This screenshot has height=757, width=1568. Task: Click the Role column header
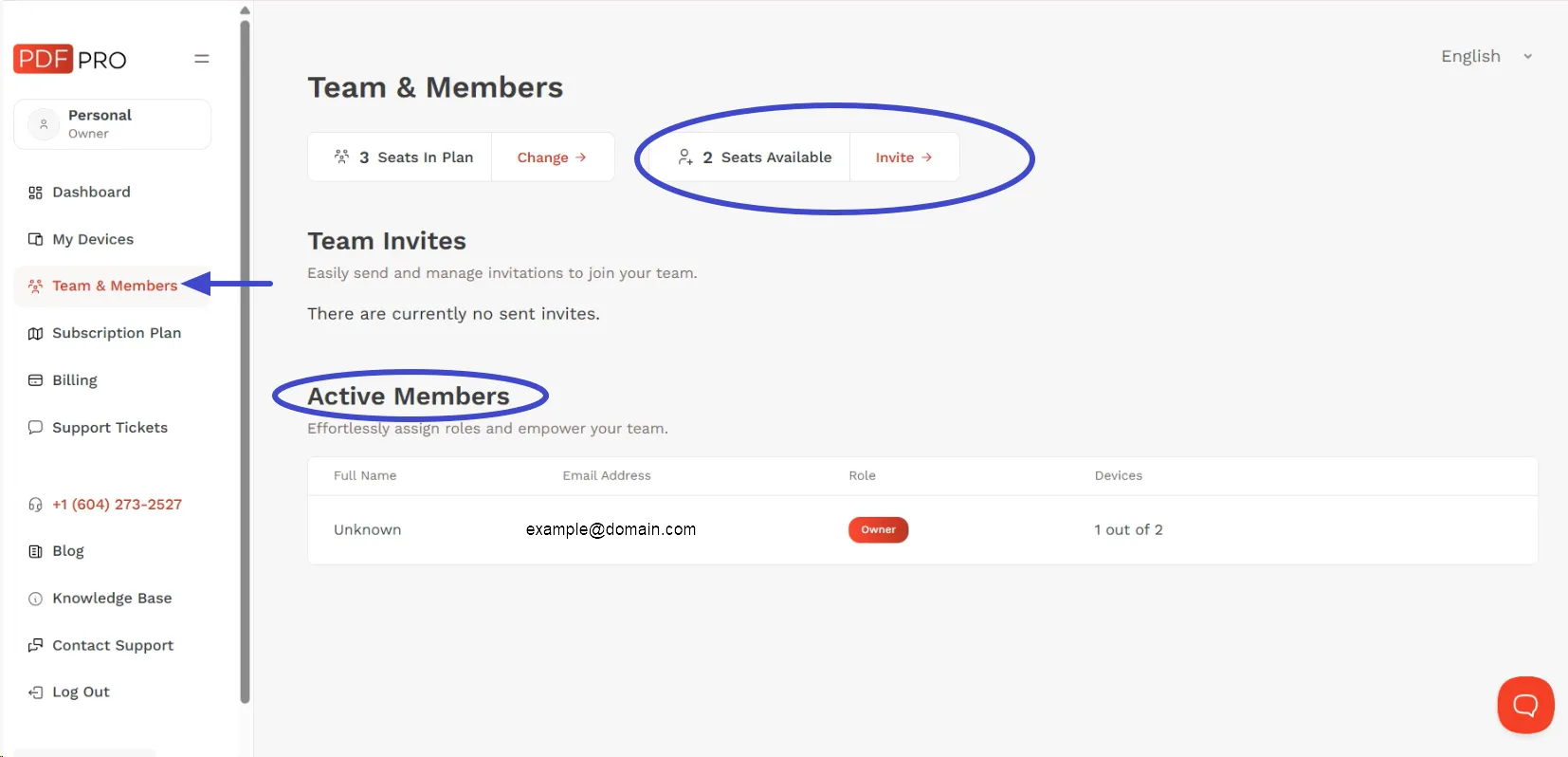pyautogui.click(x=862, y=476)
